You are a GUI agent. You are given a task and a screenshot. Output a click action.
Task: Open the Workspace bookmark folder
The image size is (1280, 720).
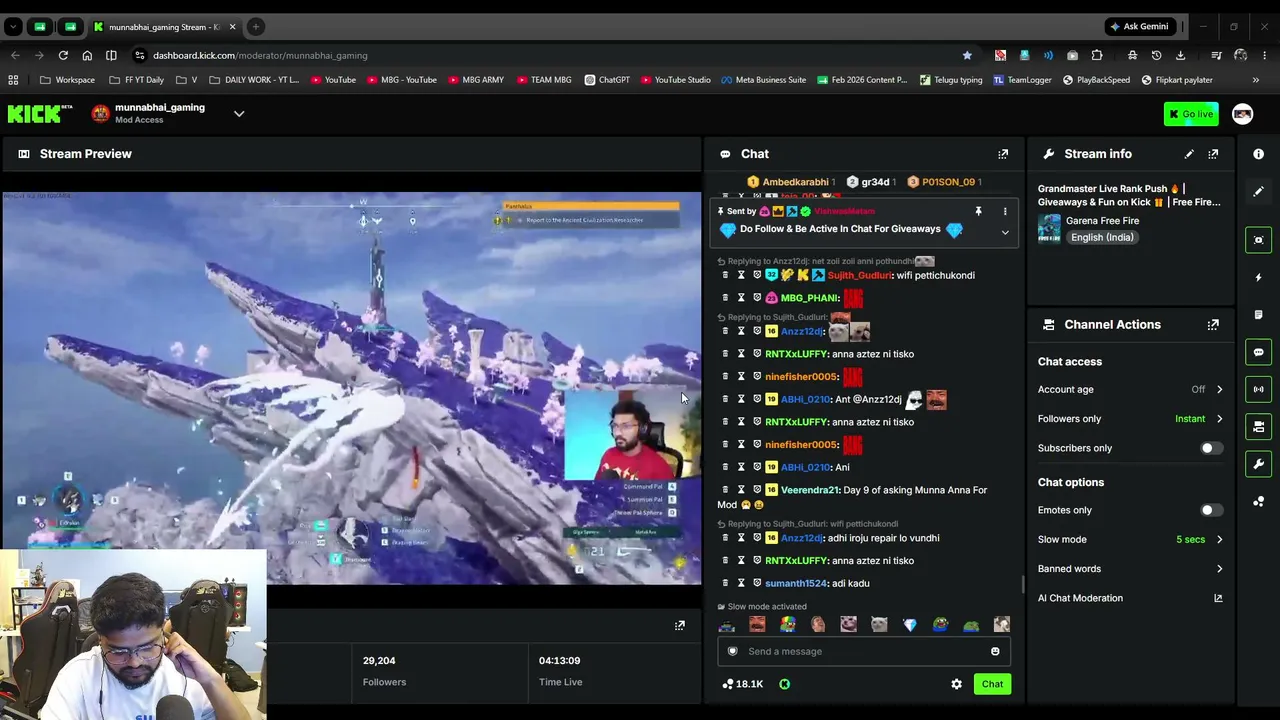[68, 80]
